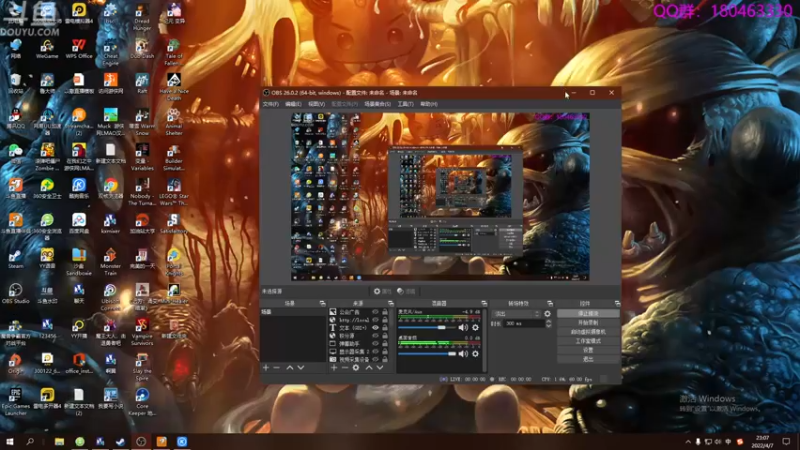
Task: Toggle lock on display capture 2 source
Action: tap(385, 352)
